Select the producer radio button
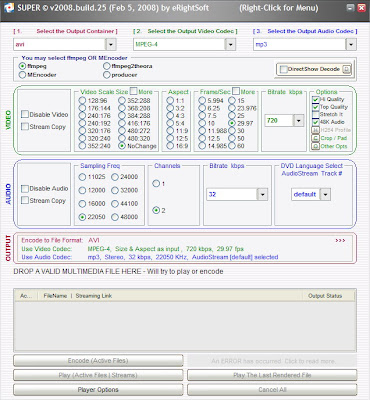The image size is (370, 400). pos(107,75)
